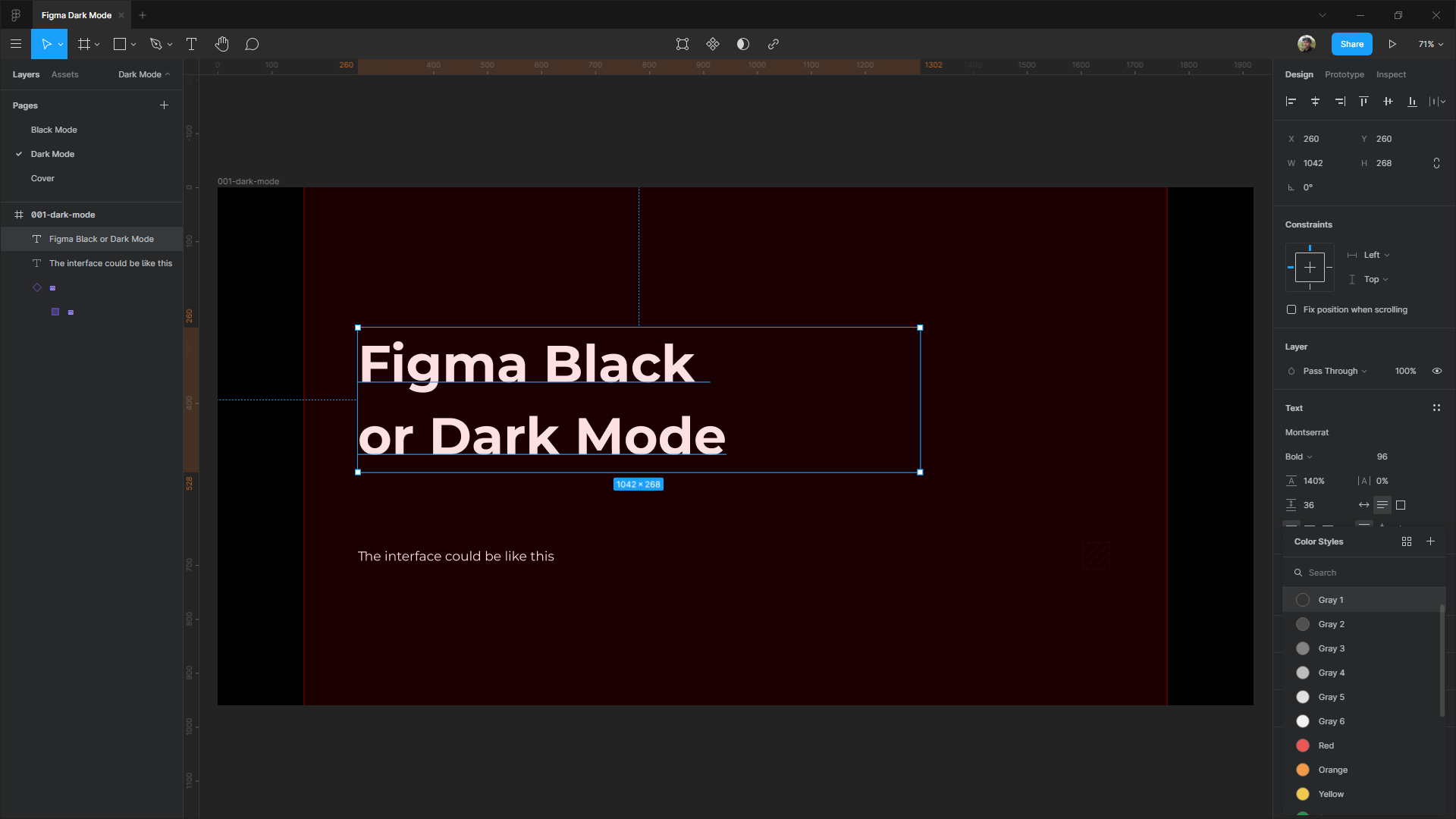The width and height of the screenshot is (1456, 819).
Task: Create a new color style
Action: click(1430, 541)
